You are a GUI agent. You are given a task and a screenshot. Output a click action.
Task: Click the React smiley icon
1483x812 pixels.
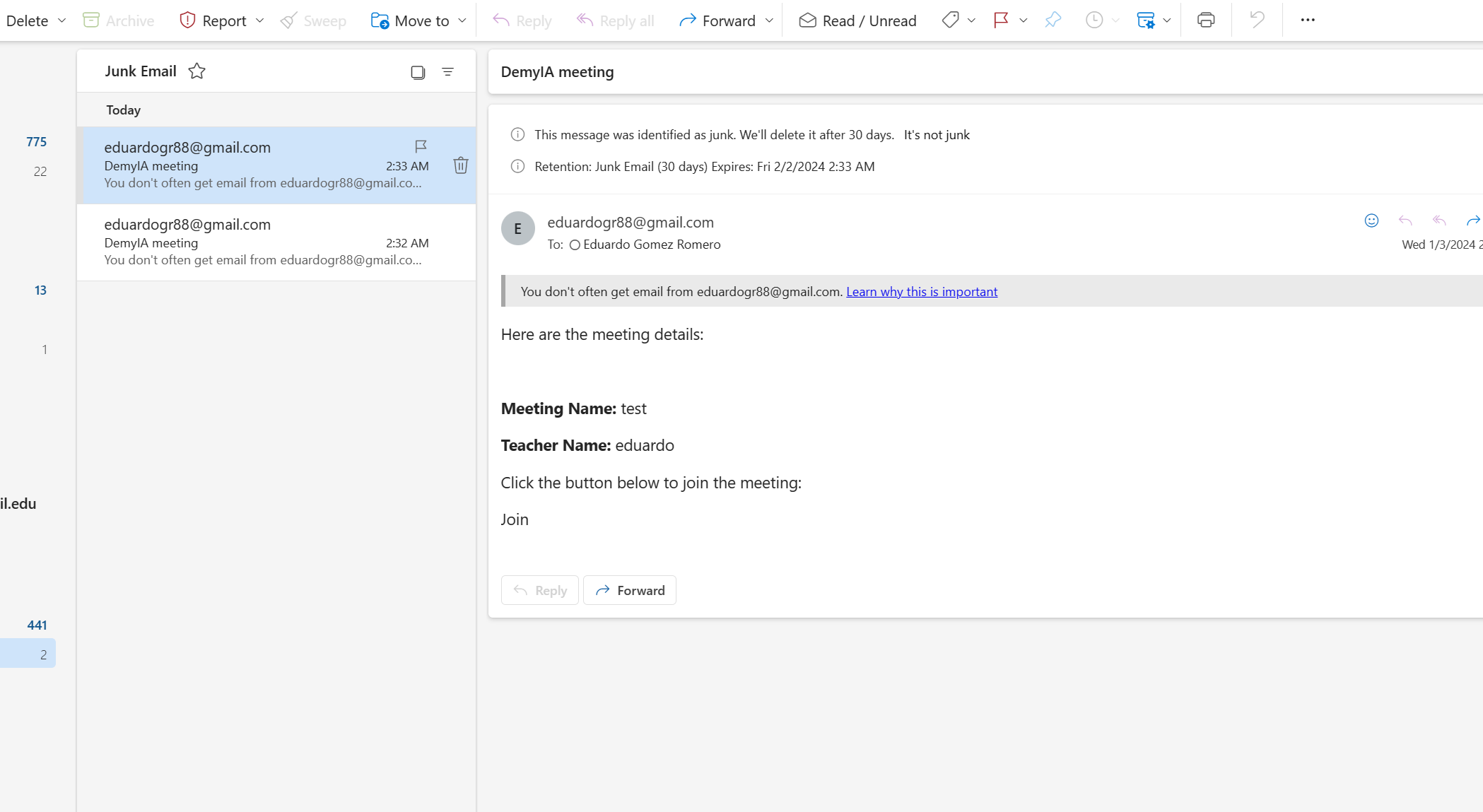point(1371,220)
